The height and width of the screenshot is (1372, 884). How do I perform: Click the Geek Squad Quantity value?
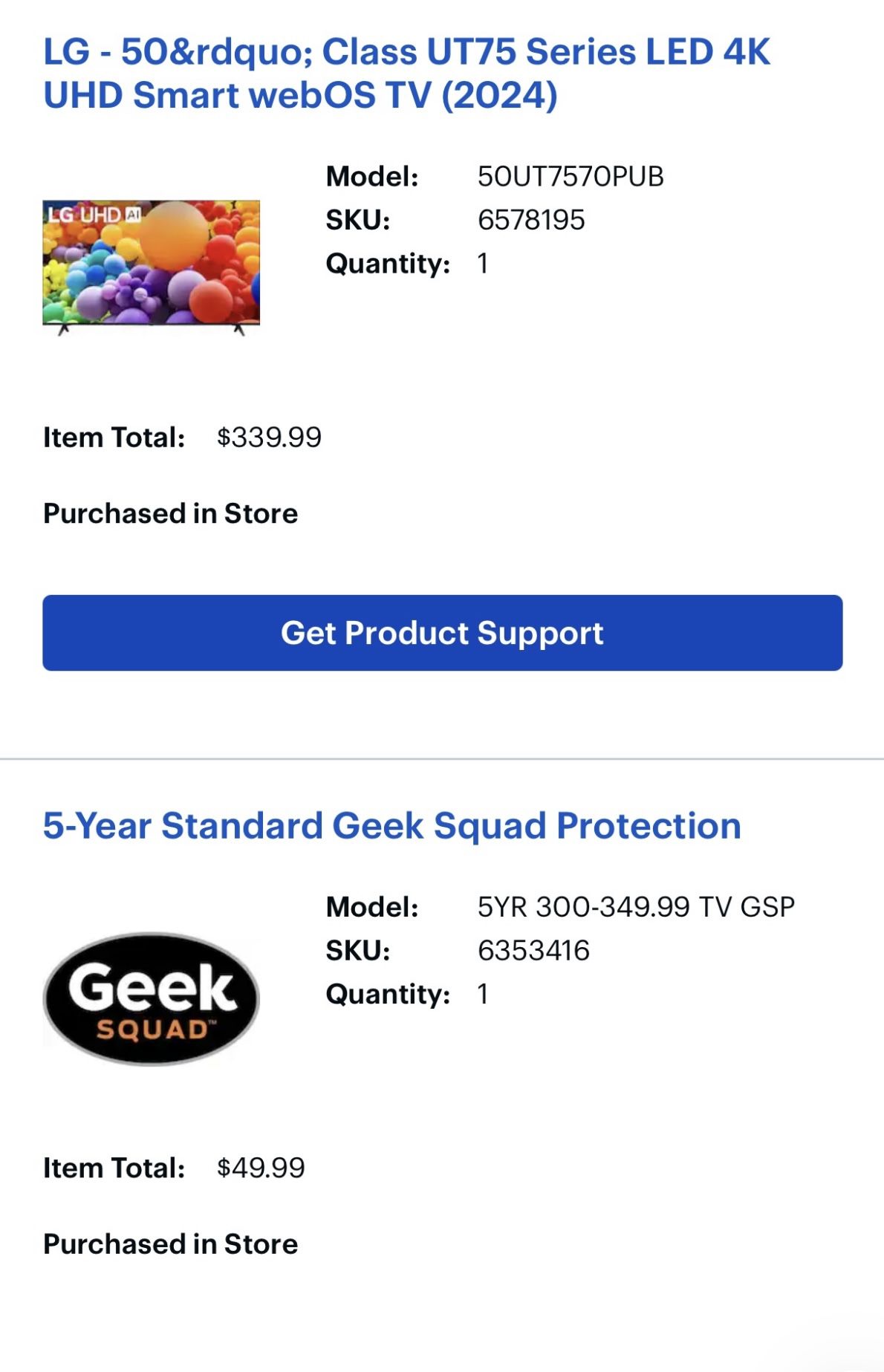[x=482, y=994]
